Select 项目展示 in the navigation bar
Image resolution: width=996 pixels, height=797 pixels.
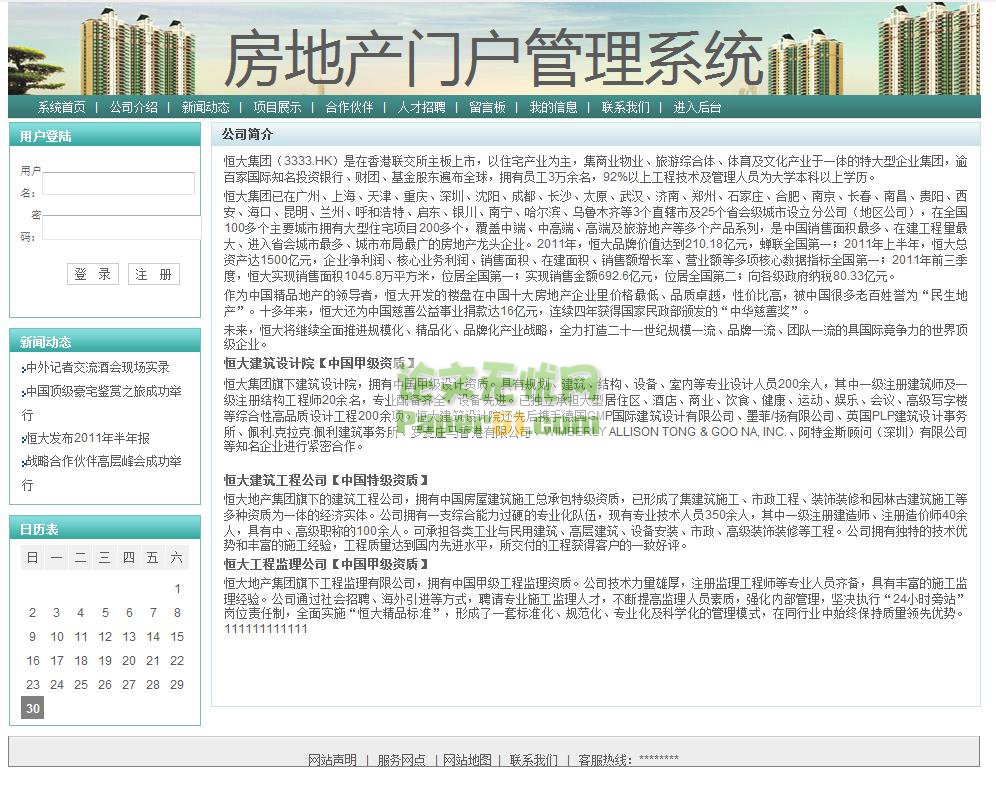tap(277, 107)
